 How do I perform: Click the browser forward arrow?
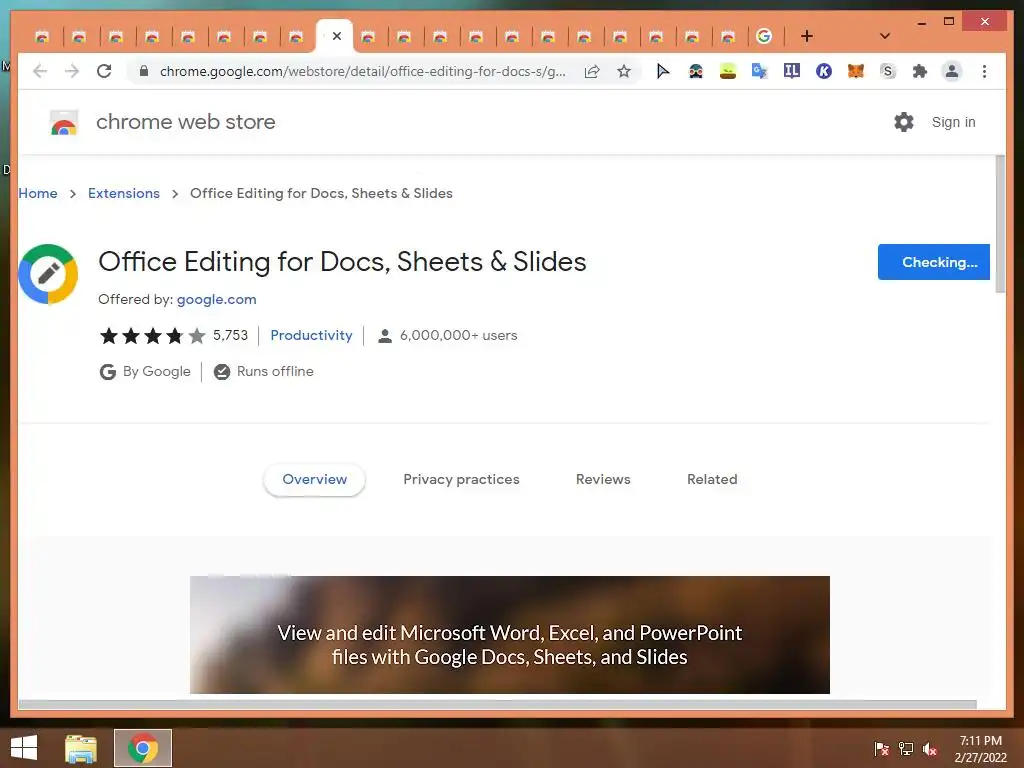pos(72,71)
